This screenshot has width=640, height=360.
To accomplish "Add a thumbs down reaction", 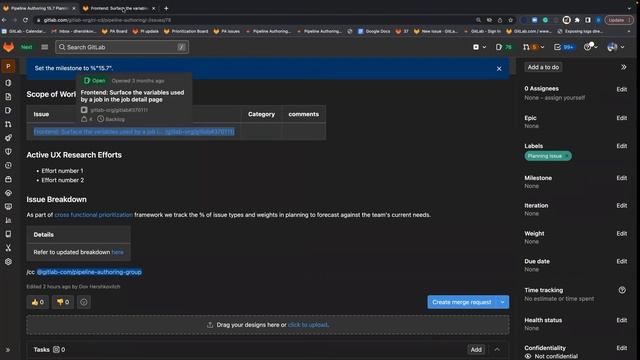I will tap(63, 302).
